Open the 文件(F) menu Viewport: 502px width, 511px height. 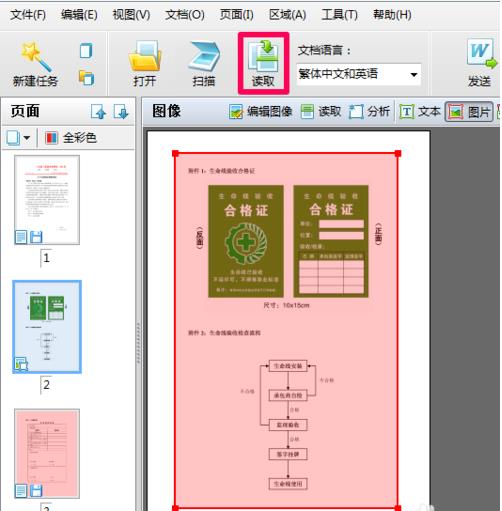(28, 15)
